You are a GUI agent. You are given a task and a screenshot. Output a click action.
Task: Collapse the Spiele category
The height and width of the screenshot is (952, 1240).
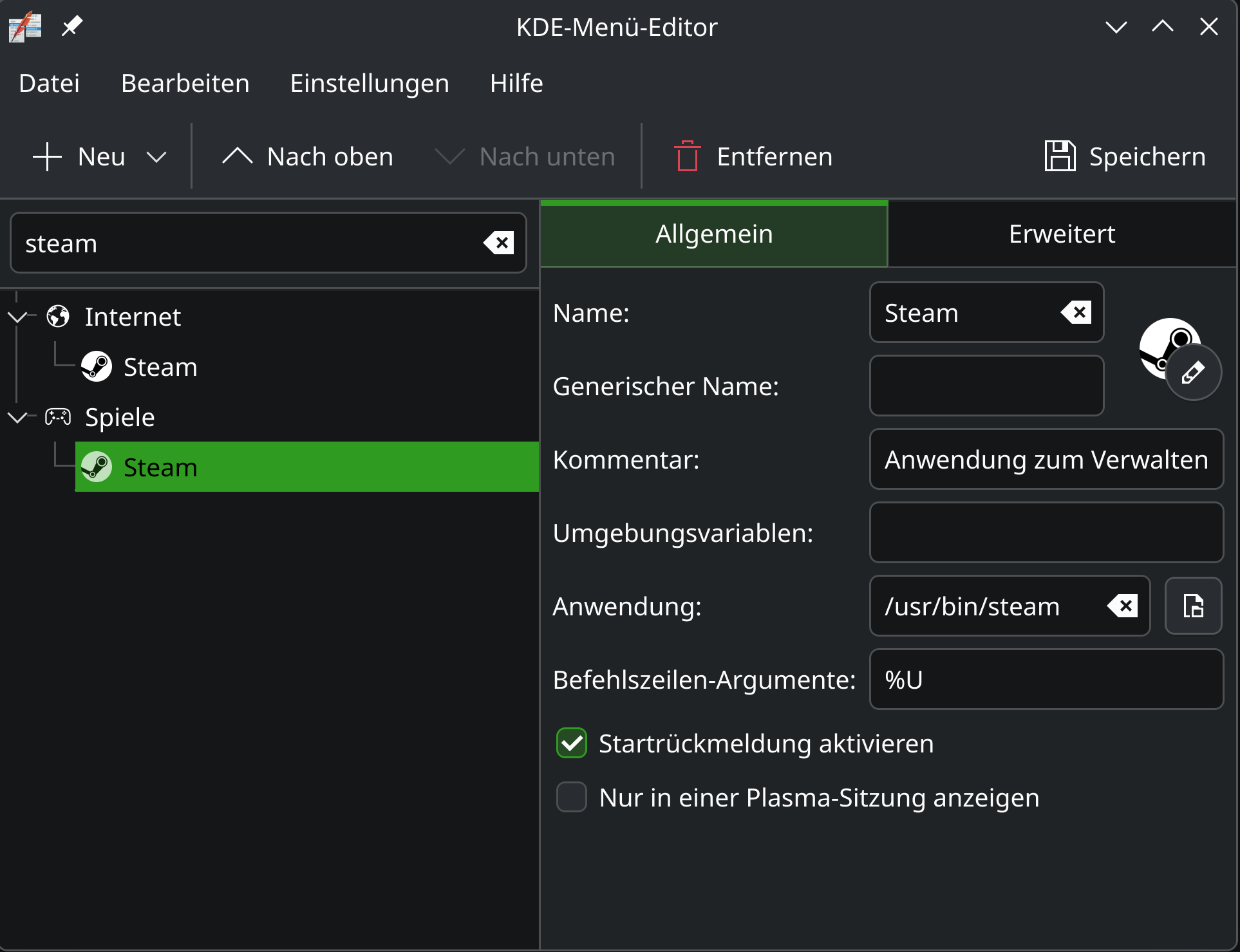pos(17,417)
